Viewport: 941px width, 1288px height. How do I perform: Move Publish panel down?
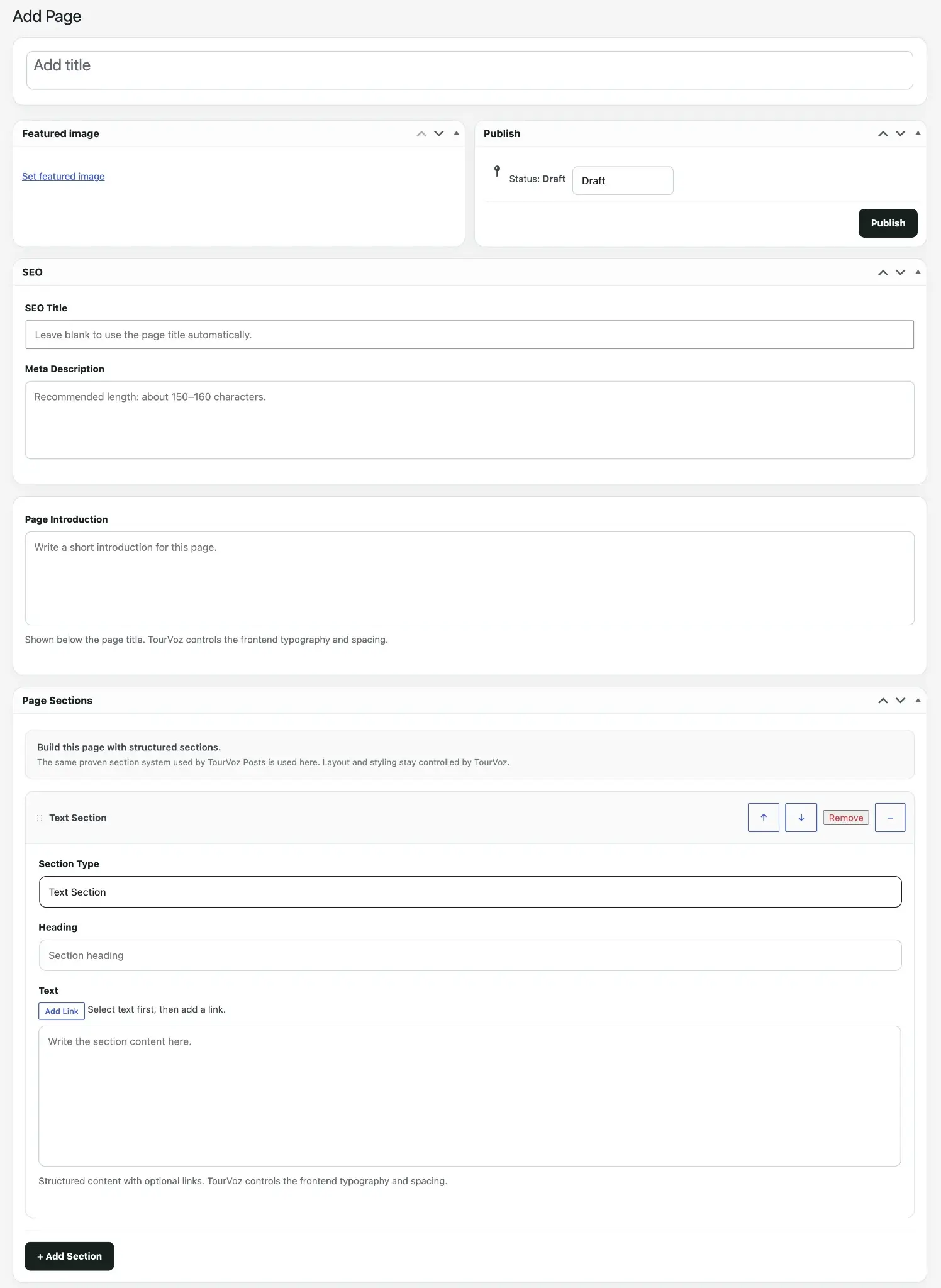click(x=901, y=133)
